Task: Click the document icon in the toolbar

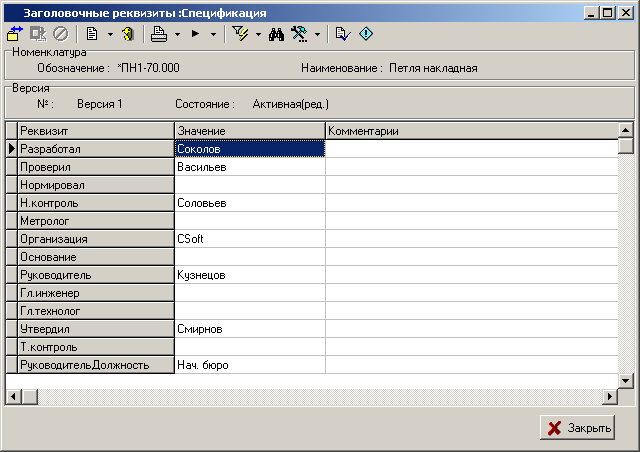Action: 92,33
